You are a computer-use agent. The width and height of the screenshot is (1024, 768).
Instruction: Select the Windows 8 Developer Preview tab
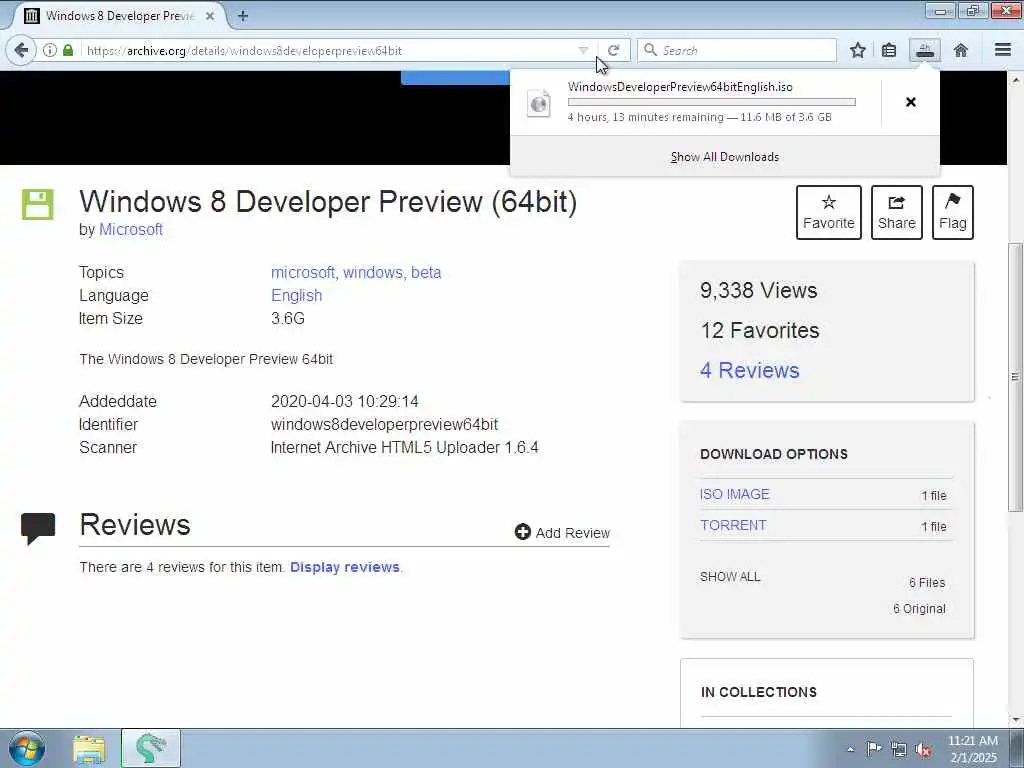pyautogui.click(x=118, y=16)
